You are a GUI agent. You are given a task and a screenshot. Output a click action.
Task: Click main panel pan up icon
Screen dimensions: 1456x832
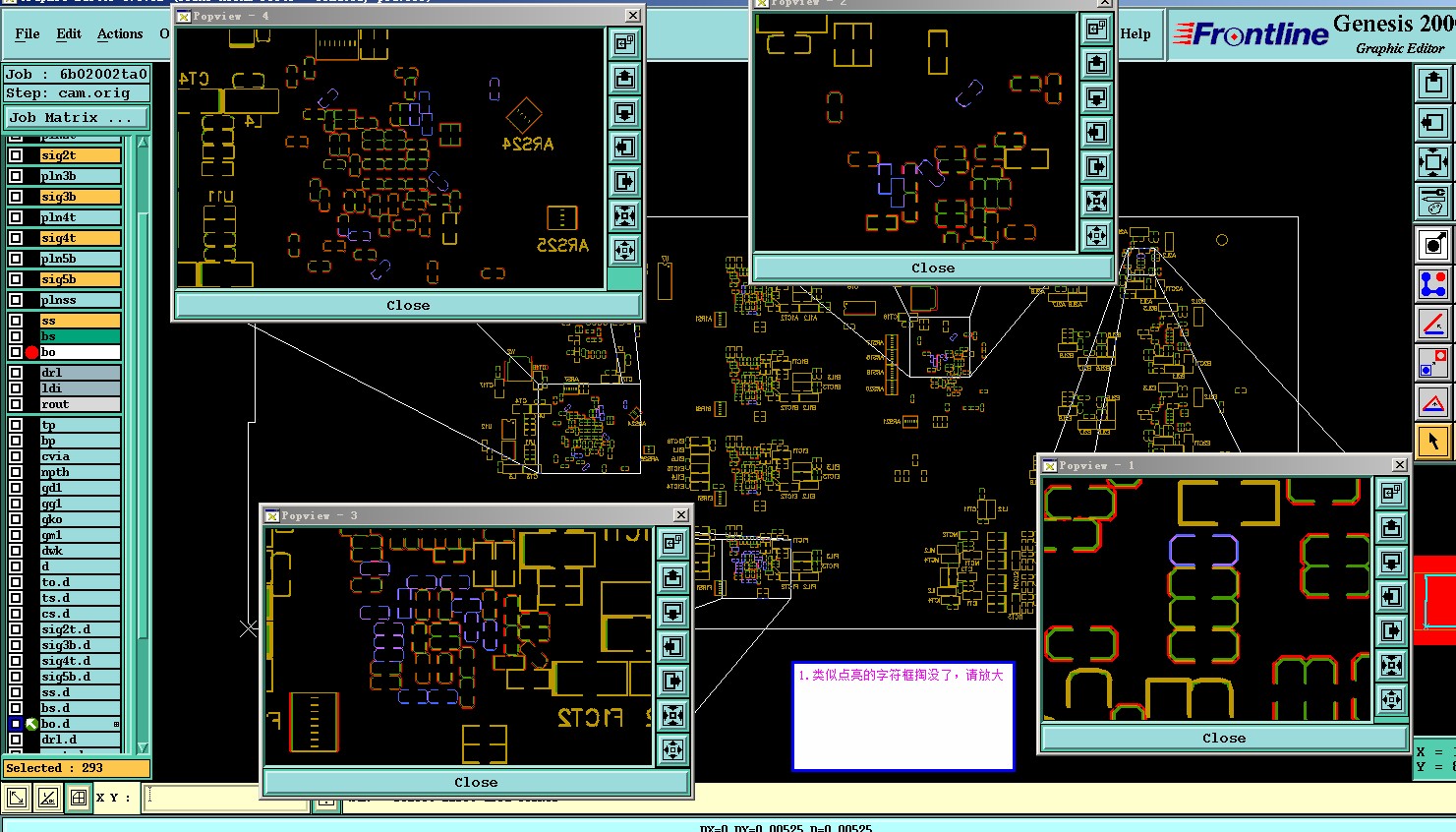coord(1433,83)
